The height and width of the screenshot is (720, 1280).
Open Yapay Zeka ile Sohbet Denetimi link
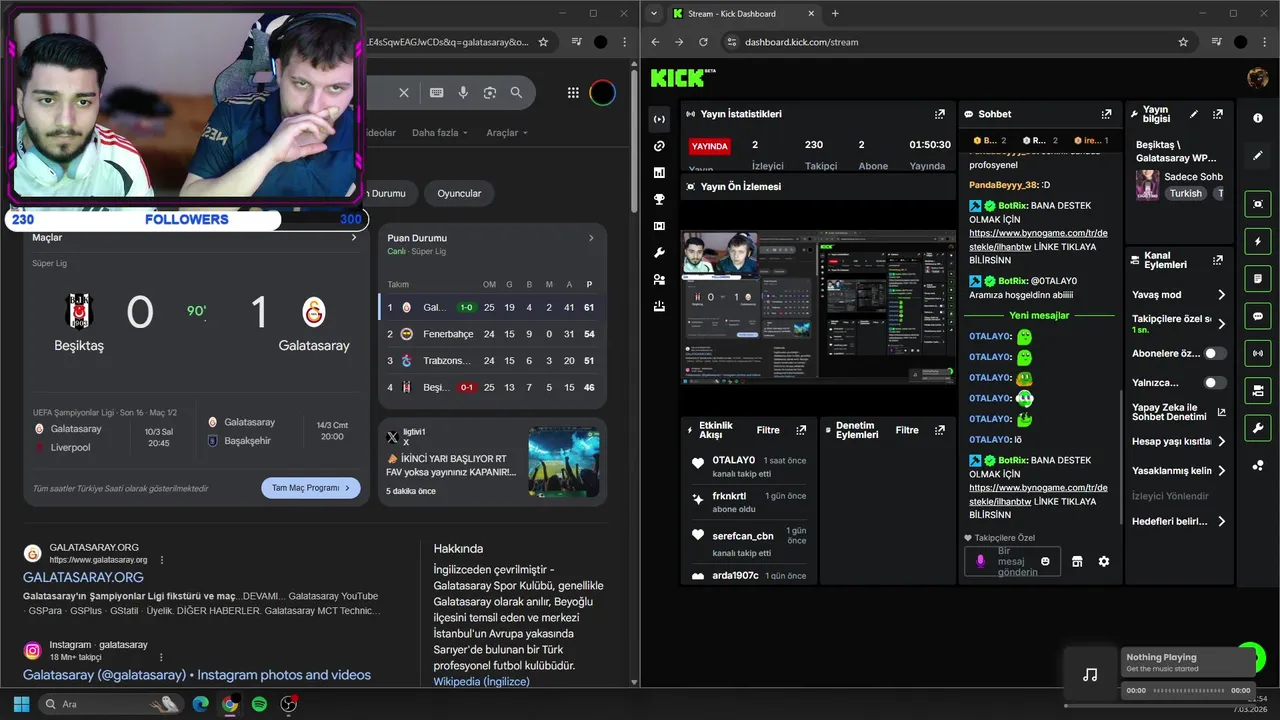coord(1179,412)
